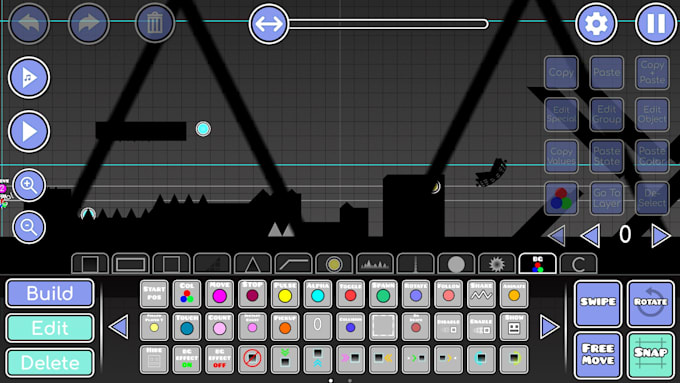Select the pink arrow enter effect trigger

(x=350, y=359)
